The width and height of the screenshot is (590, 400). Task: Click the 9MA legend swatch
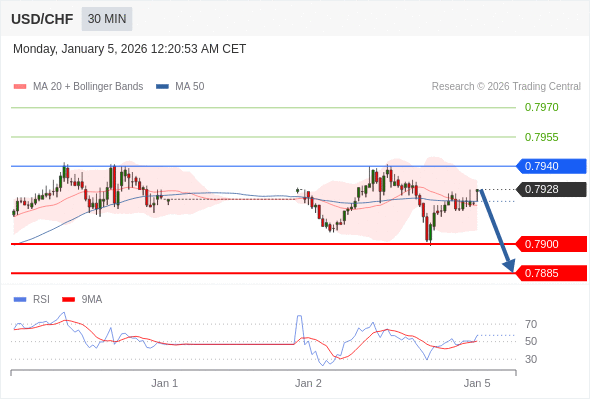tap(68, 300)
